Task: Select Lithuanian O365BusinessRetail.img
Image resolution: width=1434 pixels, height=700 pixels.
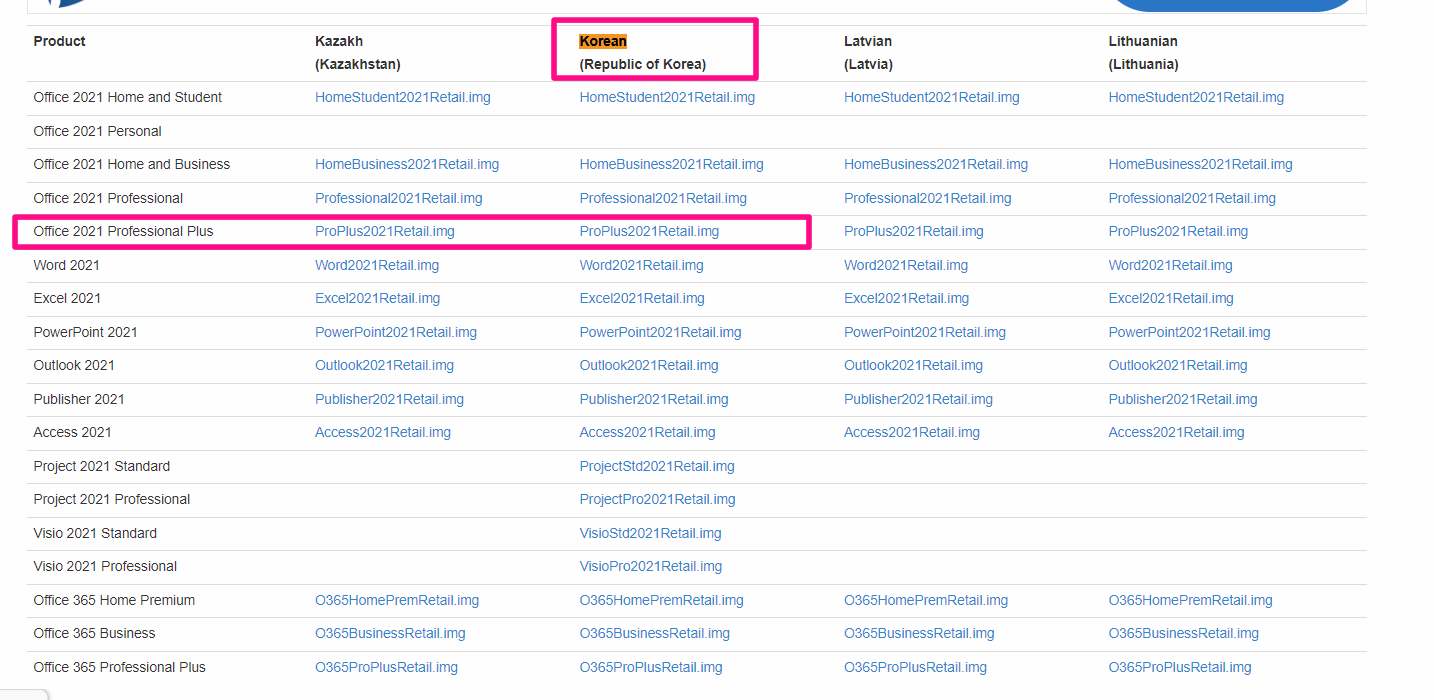Action: point(1184,633)
